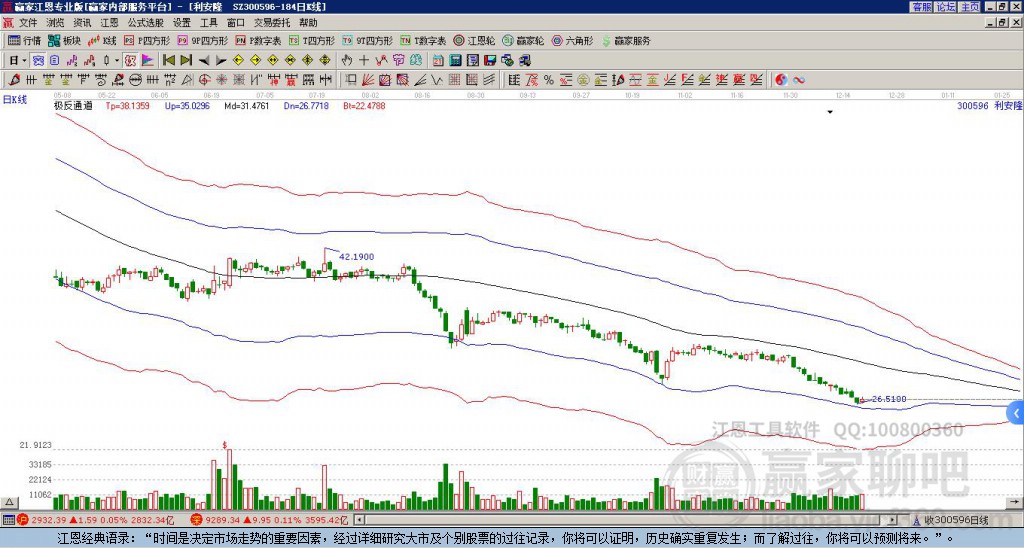Screen dimensions: 1024x548
Task: Select the hand pan tool
Action: point(347,61)
